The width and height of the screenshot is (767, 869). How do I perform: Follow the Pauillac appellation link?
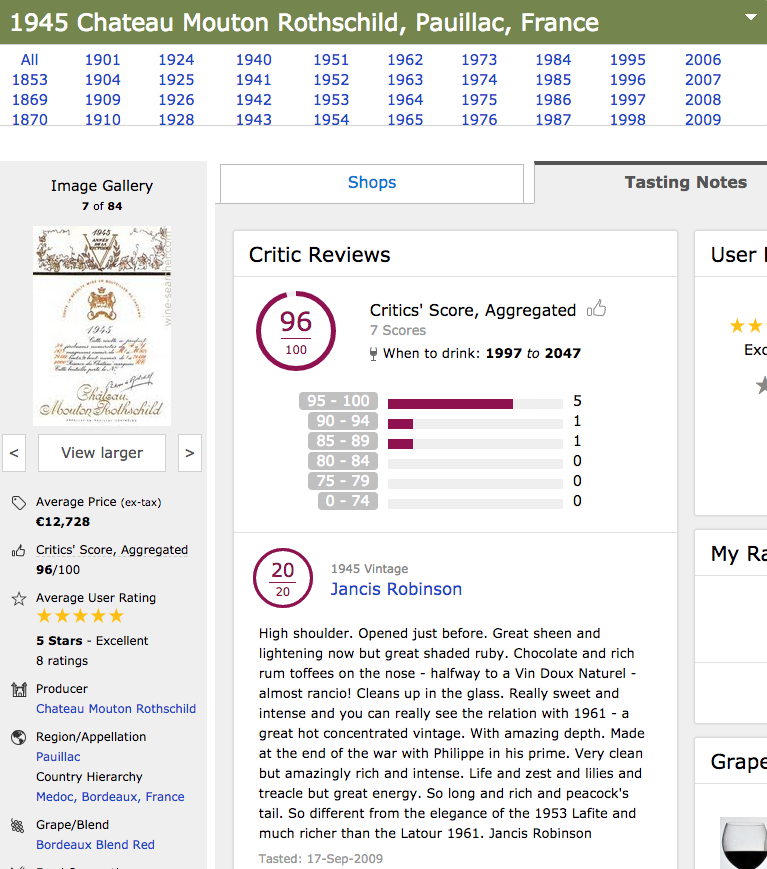point(58,757)
